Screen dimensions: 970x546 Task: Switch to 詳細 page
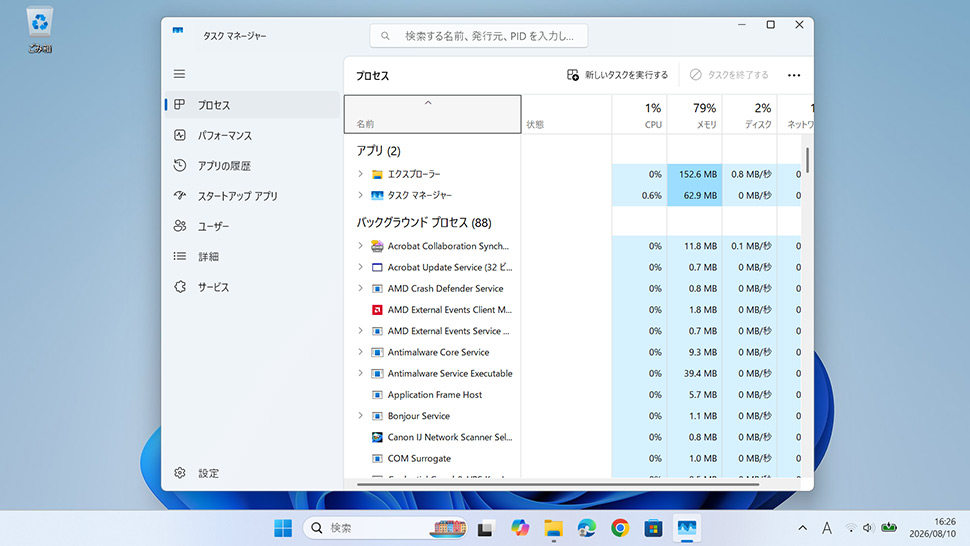click(x=252, y=257)
